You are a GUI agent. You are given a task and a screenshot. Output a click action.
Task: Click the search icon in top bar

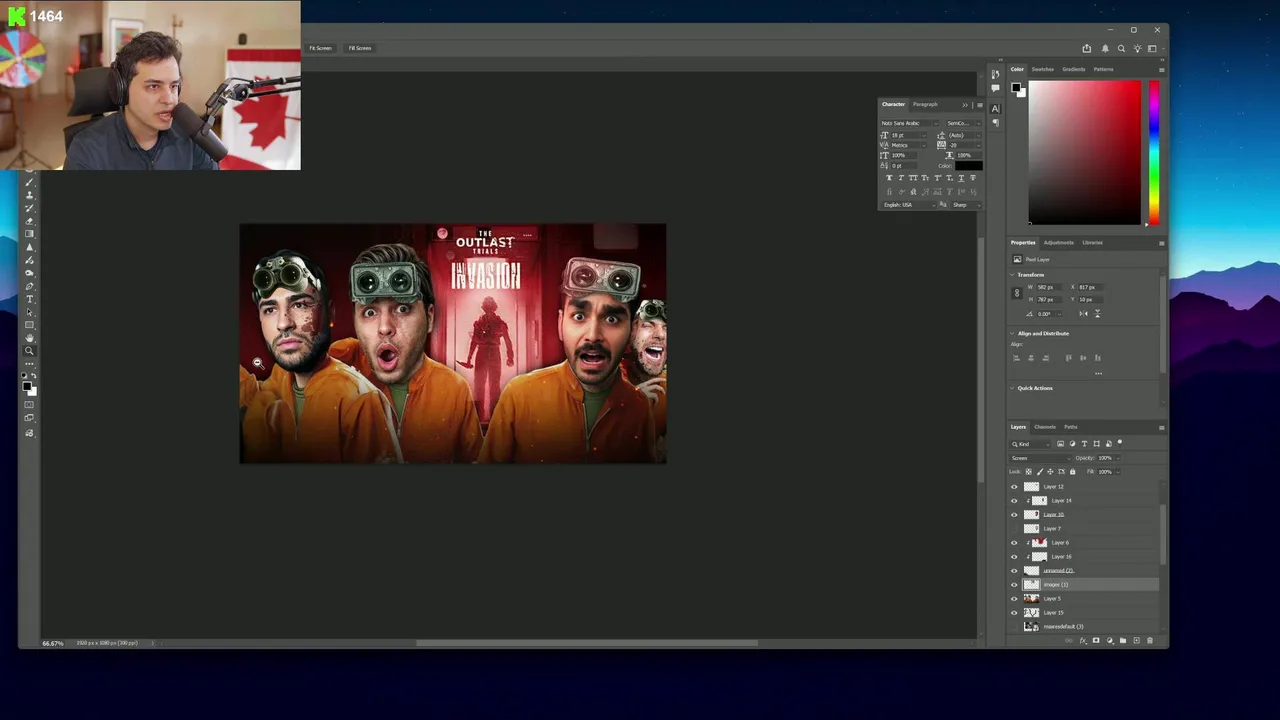(1121, 48)
